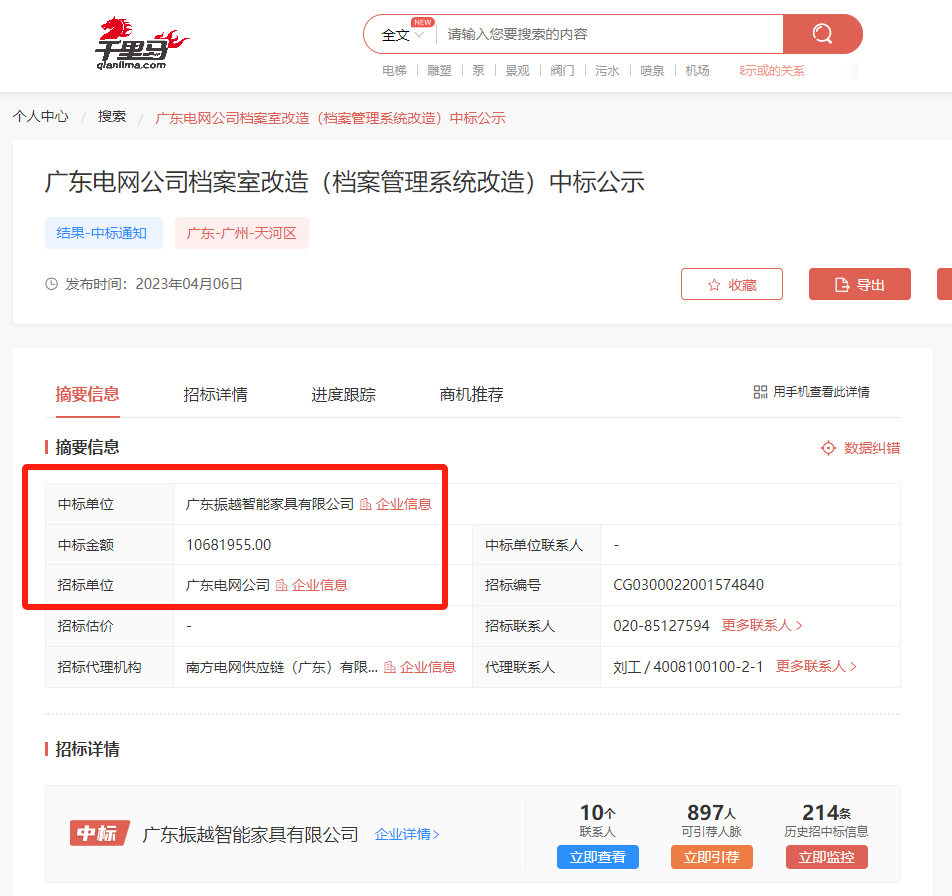This screenshot has width=952, height=896.
Task: Open 企业信息 for 南方电网供应链
Action: [428, 667]
